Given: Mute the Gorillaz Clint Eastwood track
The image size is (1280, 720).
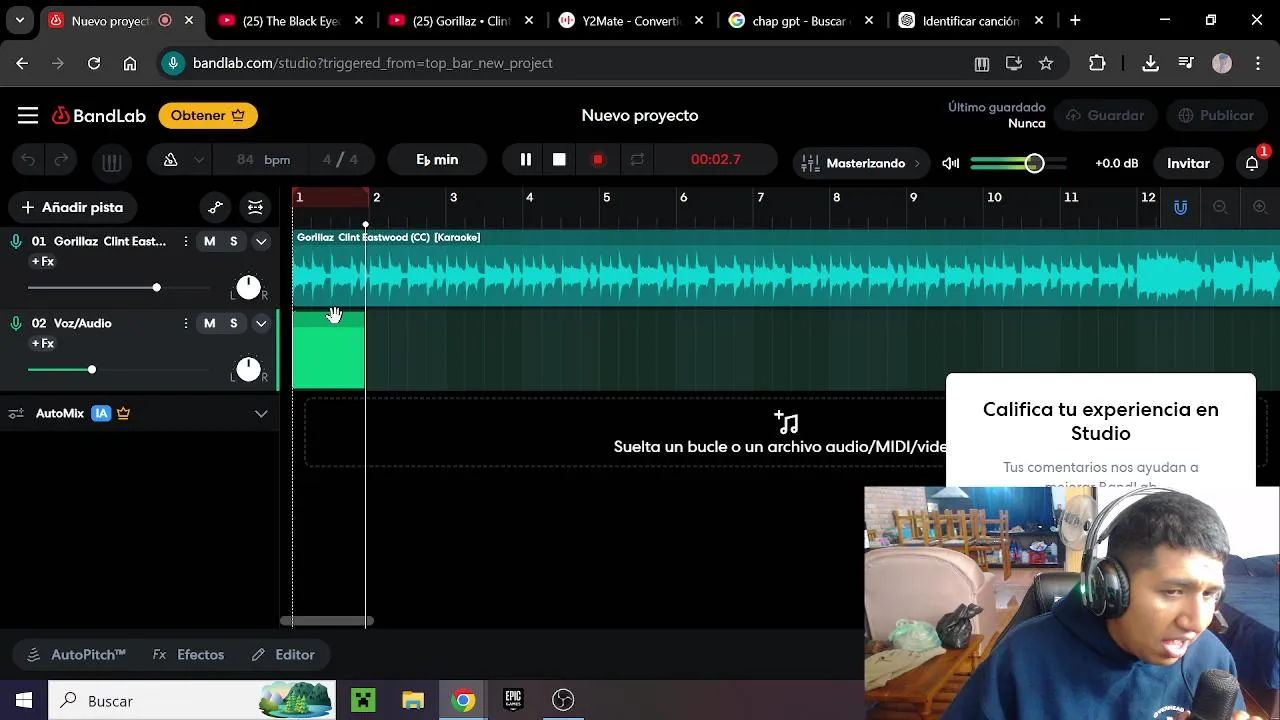Looking at the screenshot, I should point(209,241).
